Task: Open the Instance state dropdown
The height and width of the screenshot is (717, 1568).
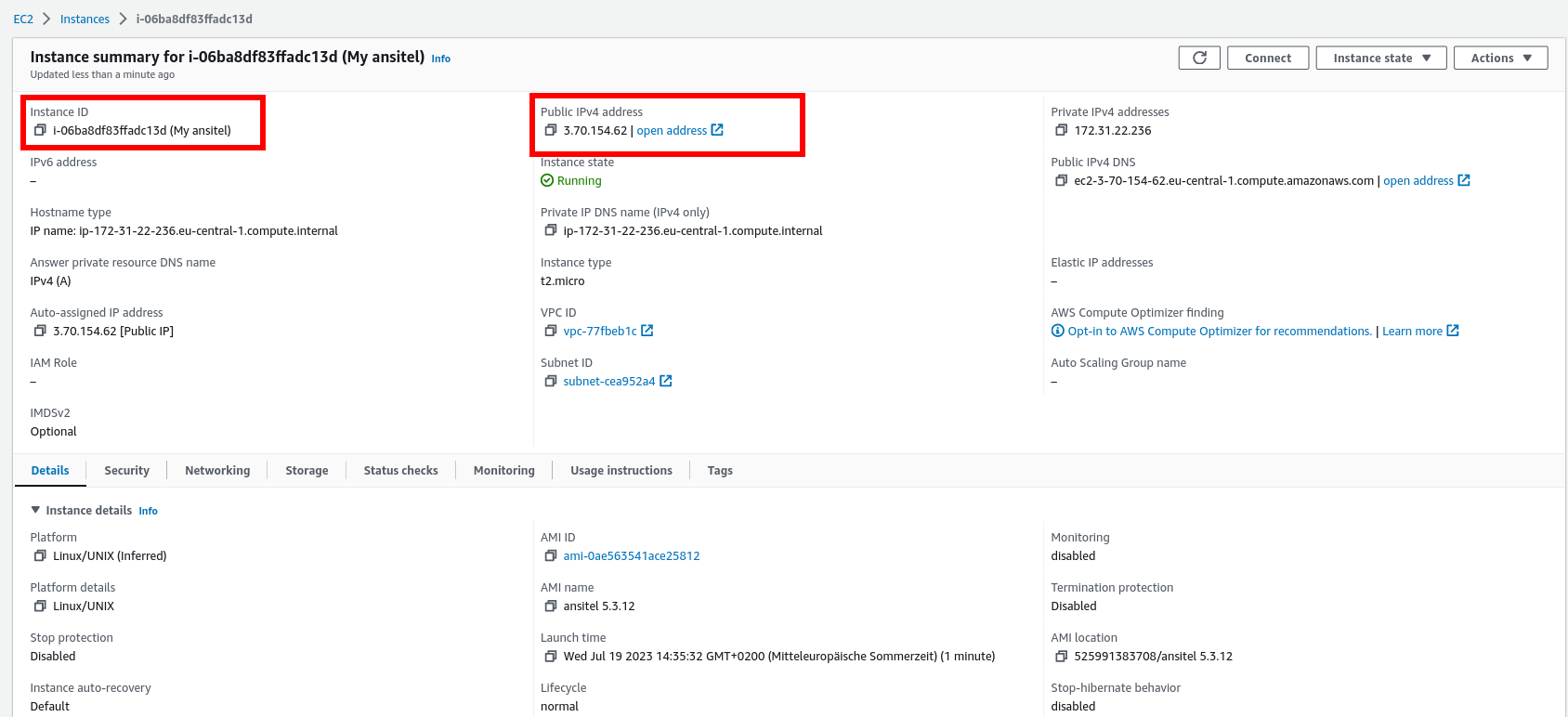Action: pos(1380,58)
